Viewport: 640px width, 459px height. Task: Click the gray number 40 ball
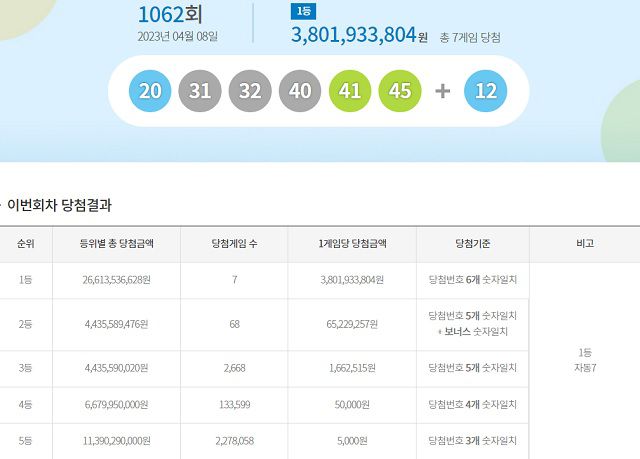point(300,92)
